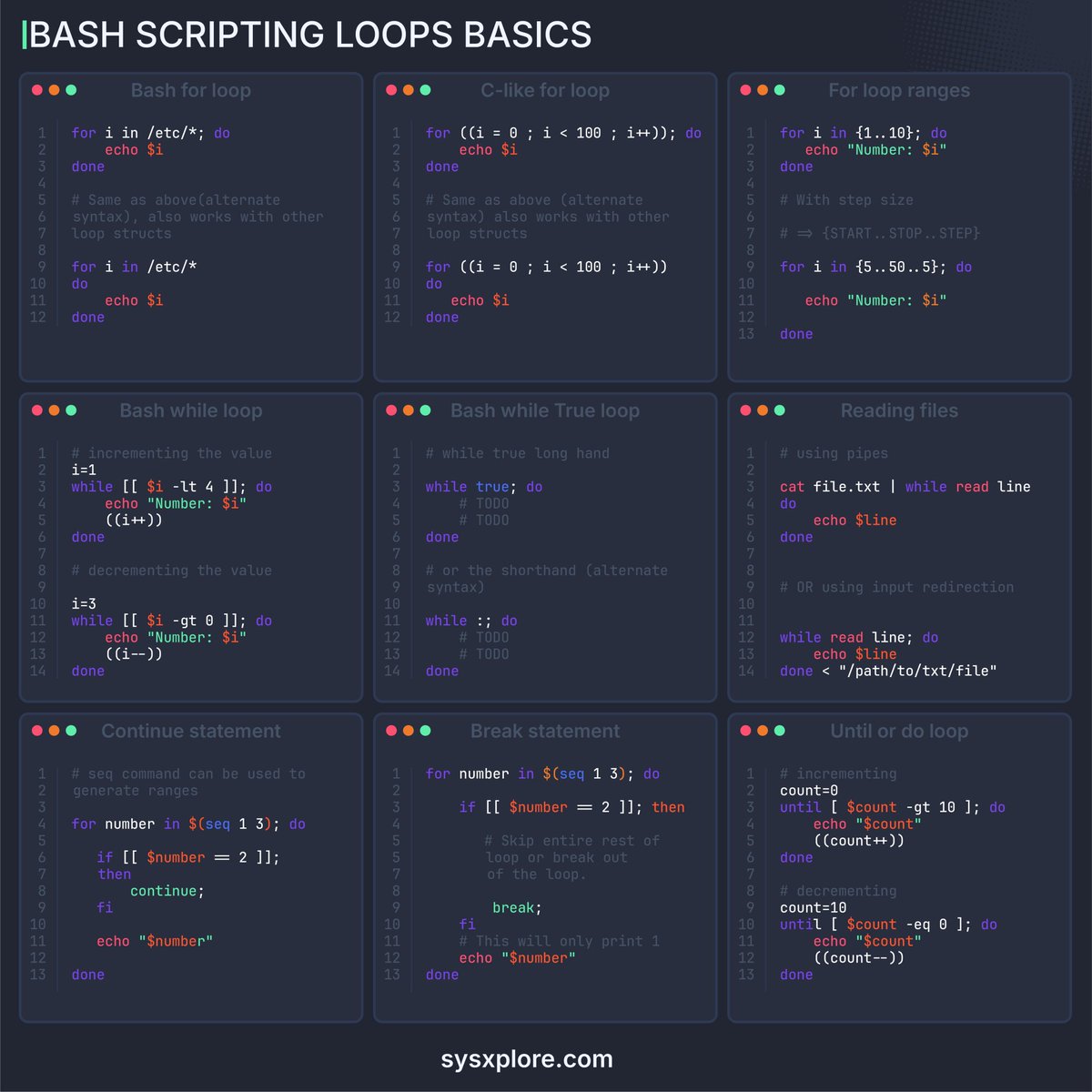
Task: Select line number 9 in Continue statement panel
Action: pos(42,907)
